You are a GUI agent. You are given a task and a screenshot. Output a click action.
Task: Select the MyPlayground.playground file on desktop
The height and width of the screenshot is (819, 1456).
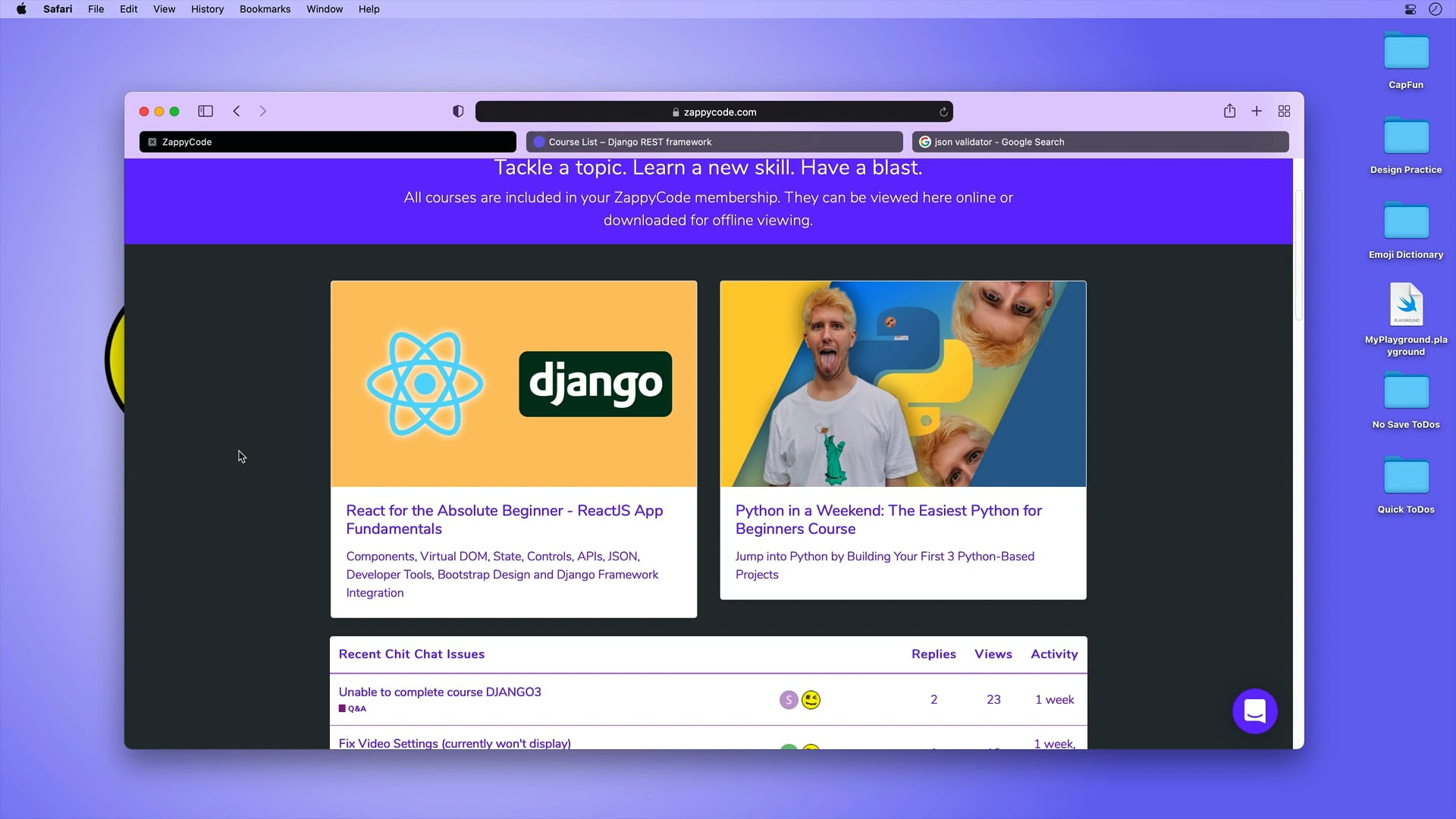point(1406,318)
